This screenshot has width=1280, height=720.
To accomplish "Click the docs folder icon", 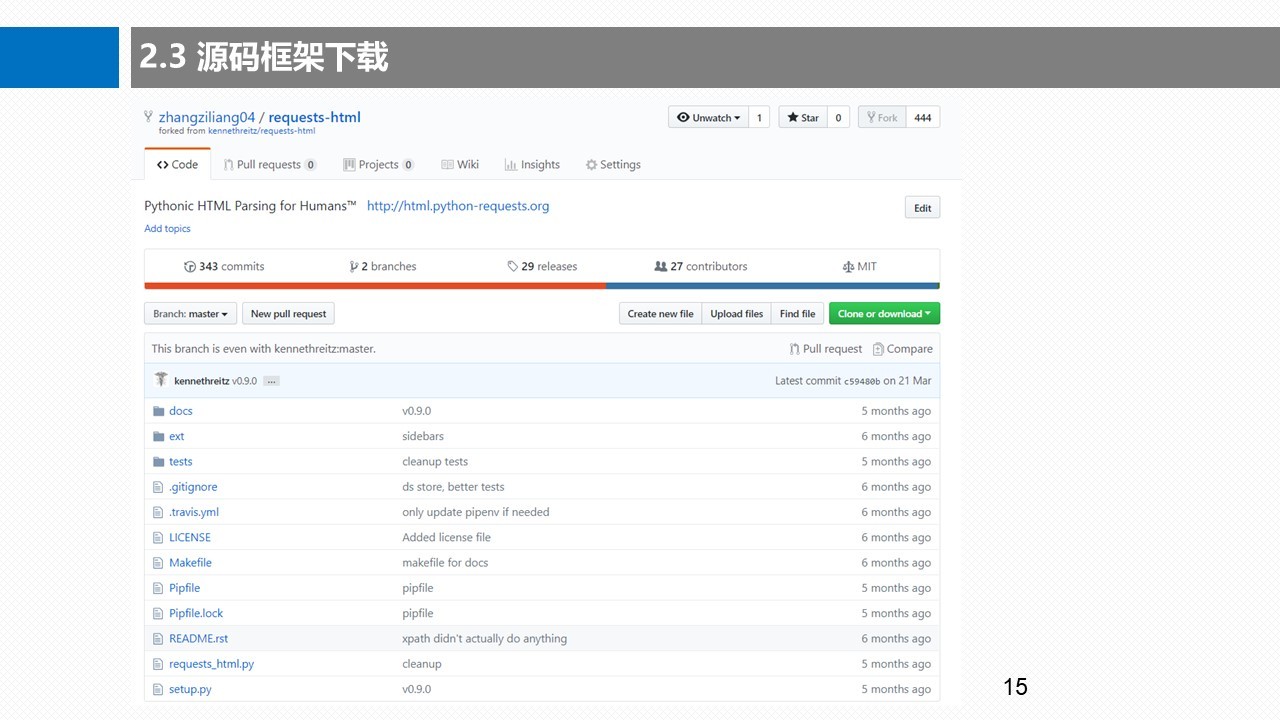I will pyautogui.click(x=158, y=411).
